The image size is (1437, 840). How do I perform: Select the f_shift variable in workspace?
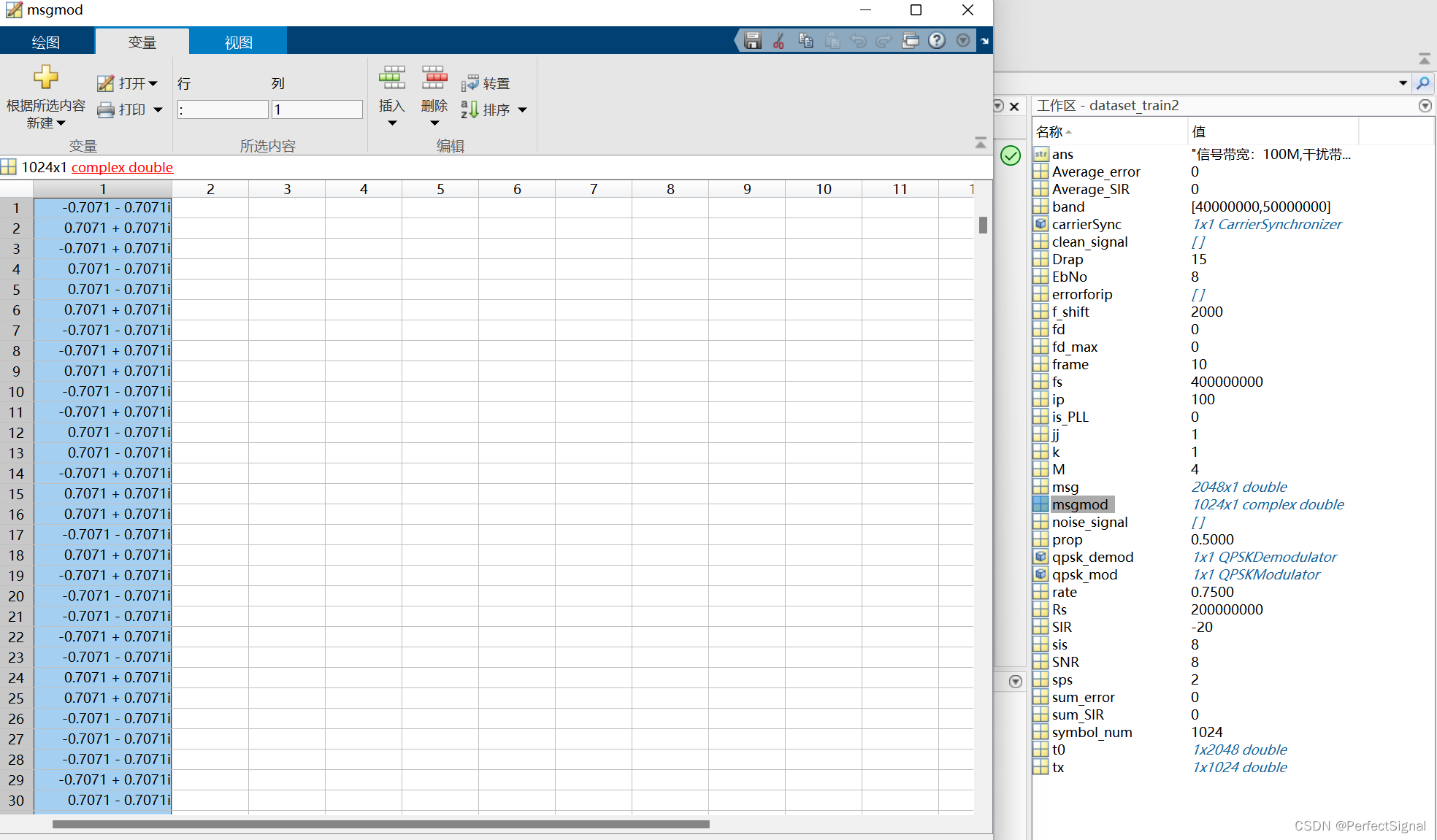[1070, 312]
